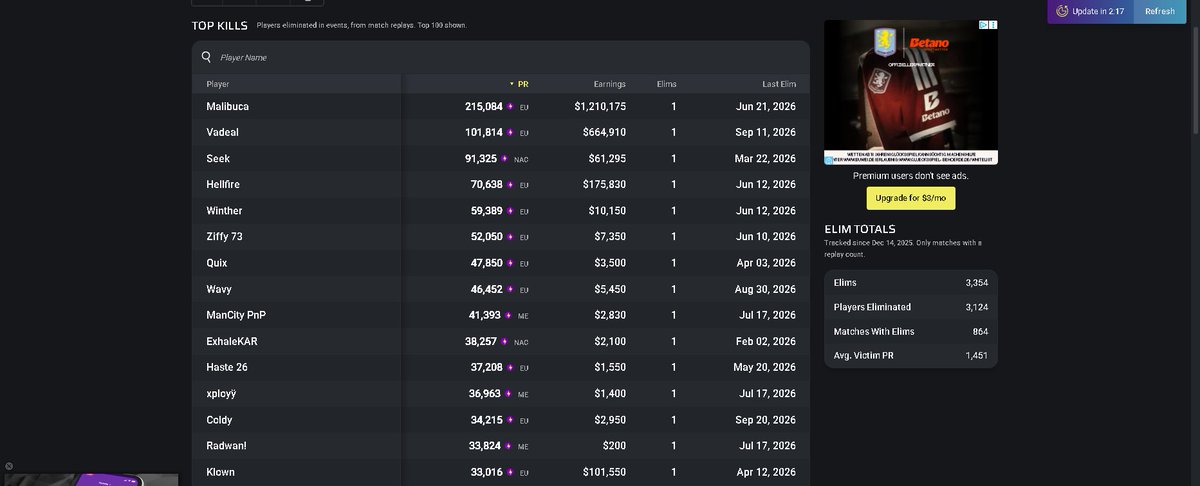Click the Elims total value 3,354
Screen dimensions: 1200x486
click(x=976, y=283)
